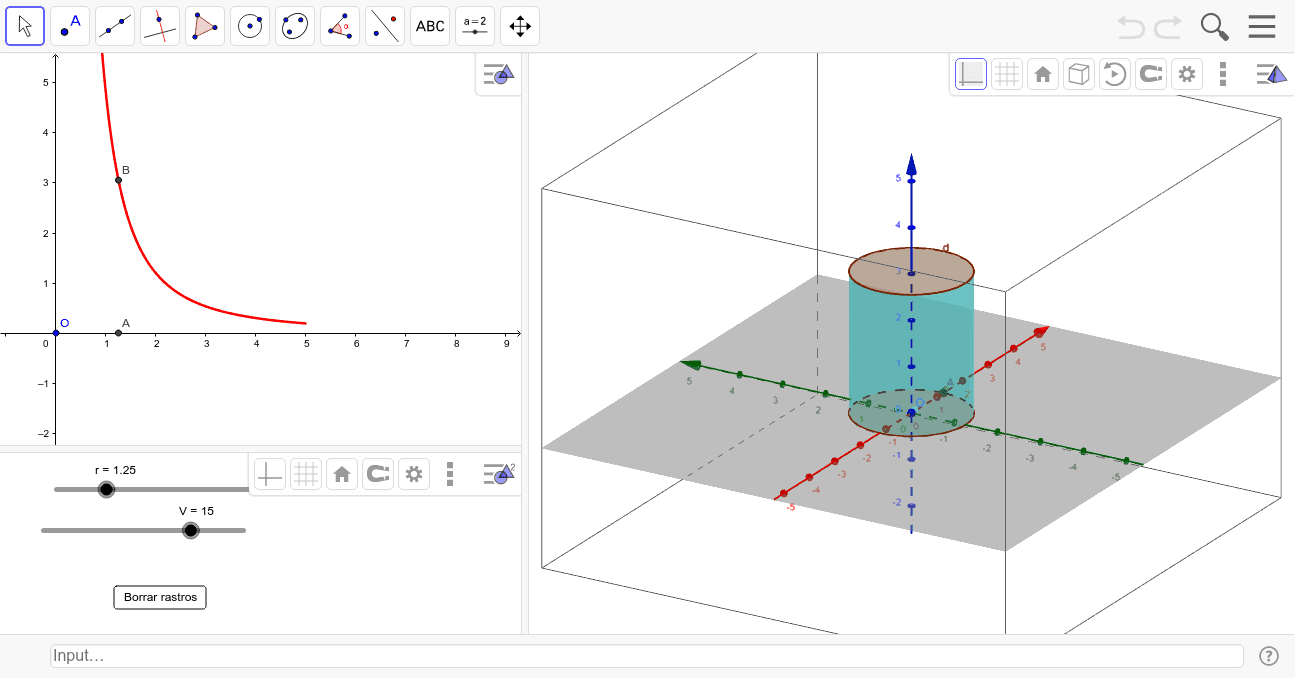Image resolution: width=1296 pixels, height=679 pixels.
Task: Expand the slider panel style bar
Action: tap(498, 474)
